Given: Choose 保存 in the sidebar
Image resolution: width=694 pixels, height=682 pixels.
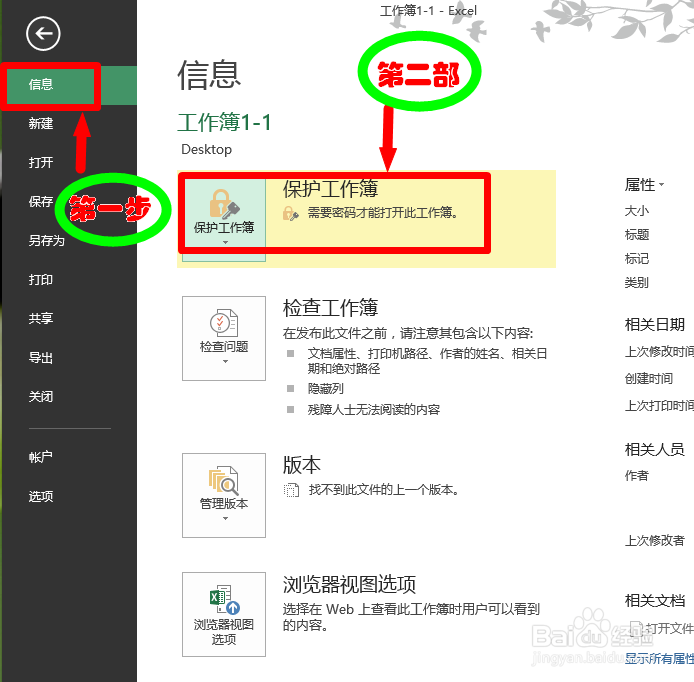Looking at the screenshot, I should tap(41, 202).
